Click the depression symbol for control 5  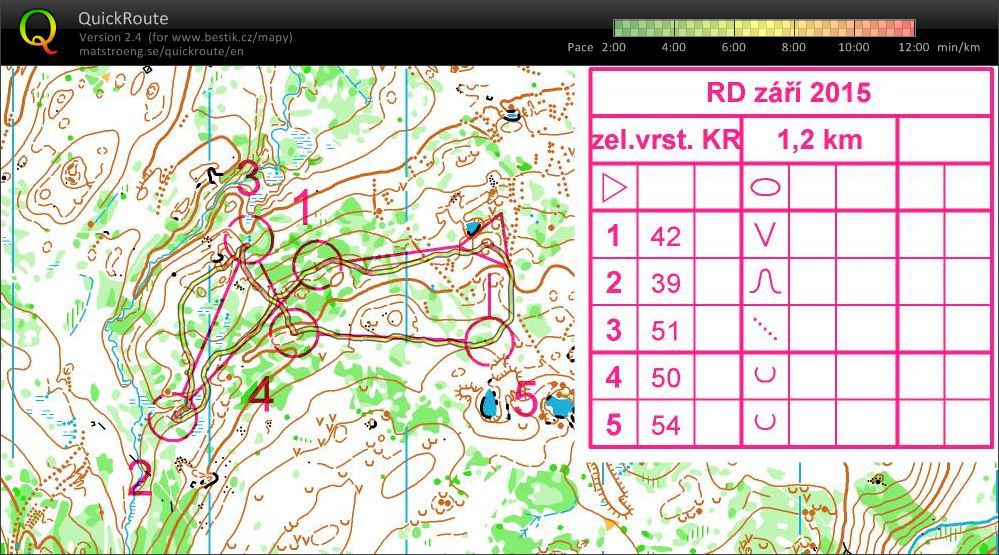765,421
